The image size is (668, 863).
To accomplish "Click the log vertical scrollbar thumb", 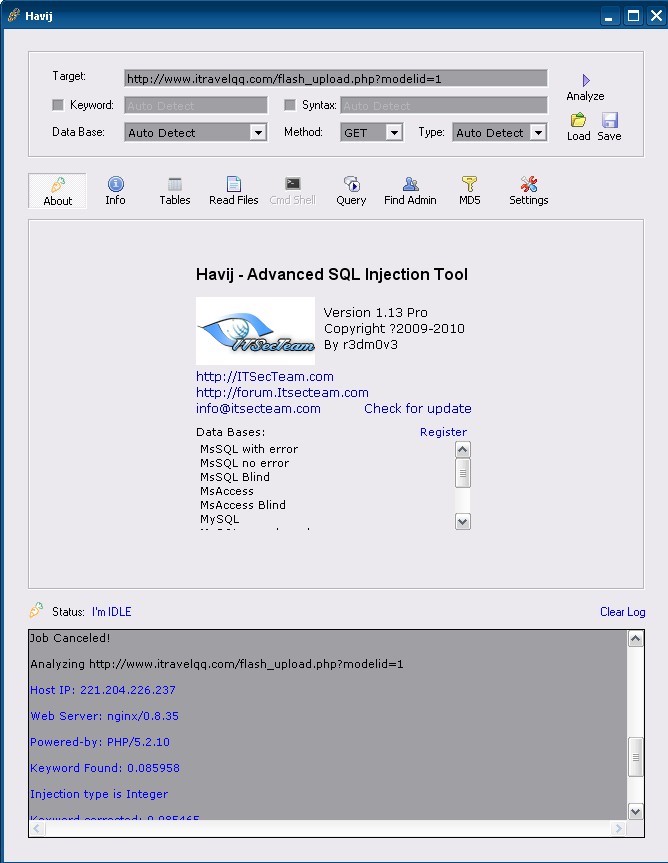I will coord(636,757).
